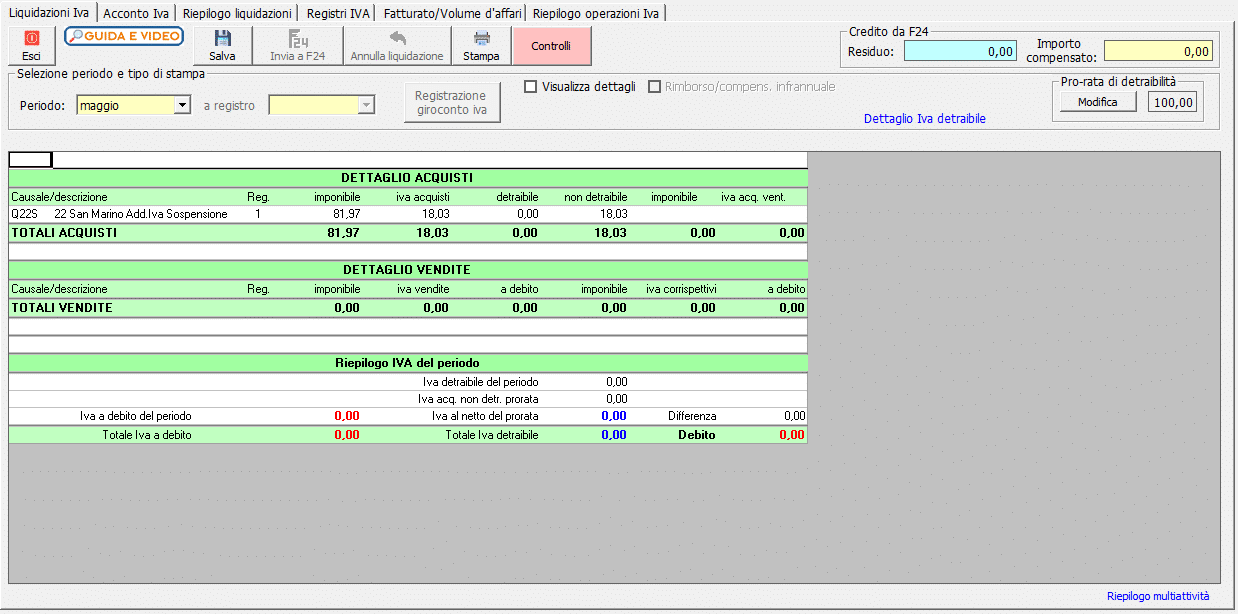Click the Differenza label
The width and height of the screenshot is (1238, 614).
[692, 416]
